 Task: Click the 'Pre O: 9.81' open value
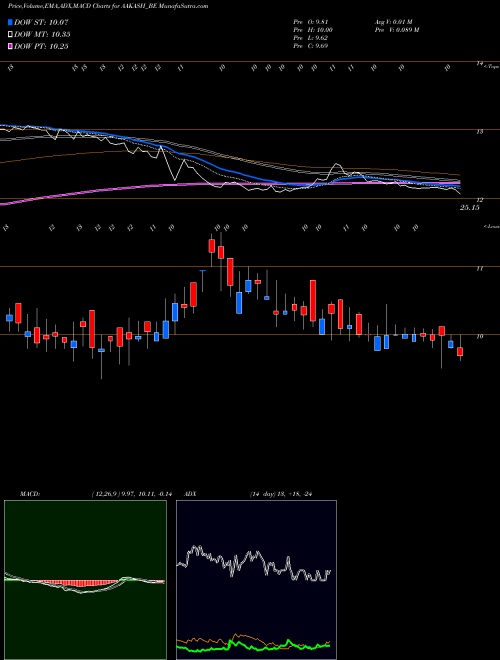[x=311, y=22]
